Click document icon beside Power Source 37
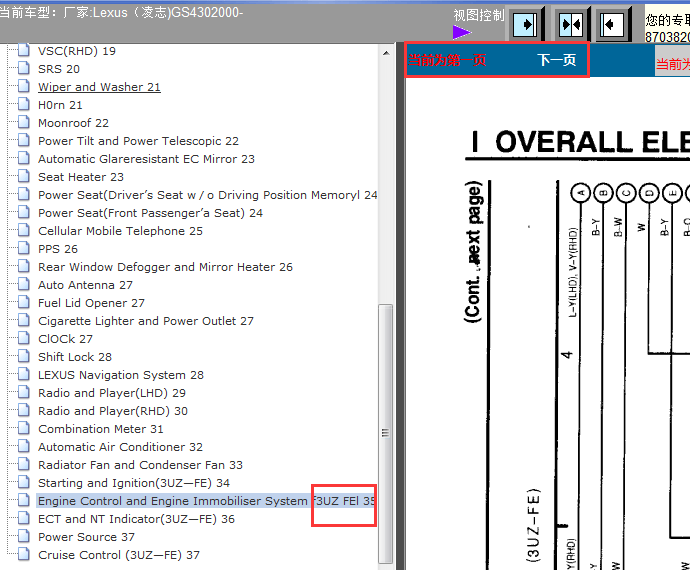This screenshot has height=570, width=690. 24,537
